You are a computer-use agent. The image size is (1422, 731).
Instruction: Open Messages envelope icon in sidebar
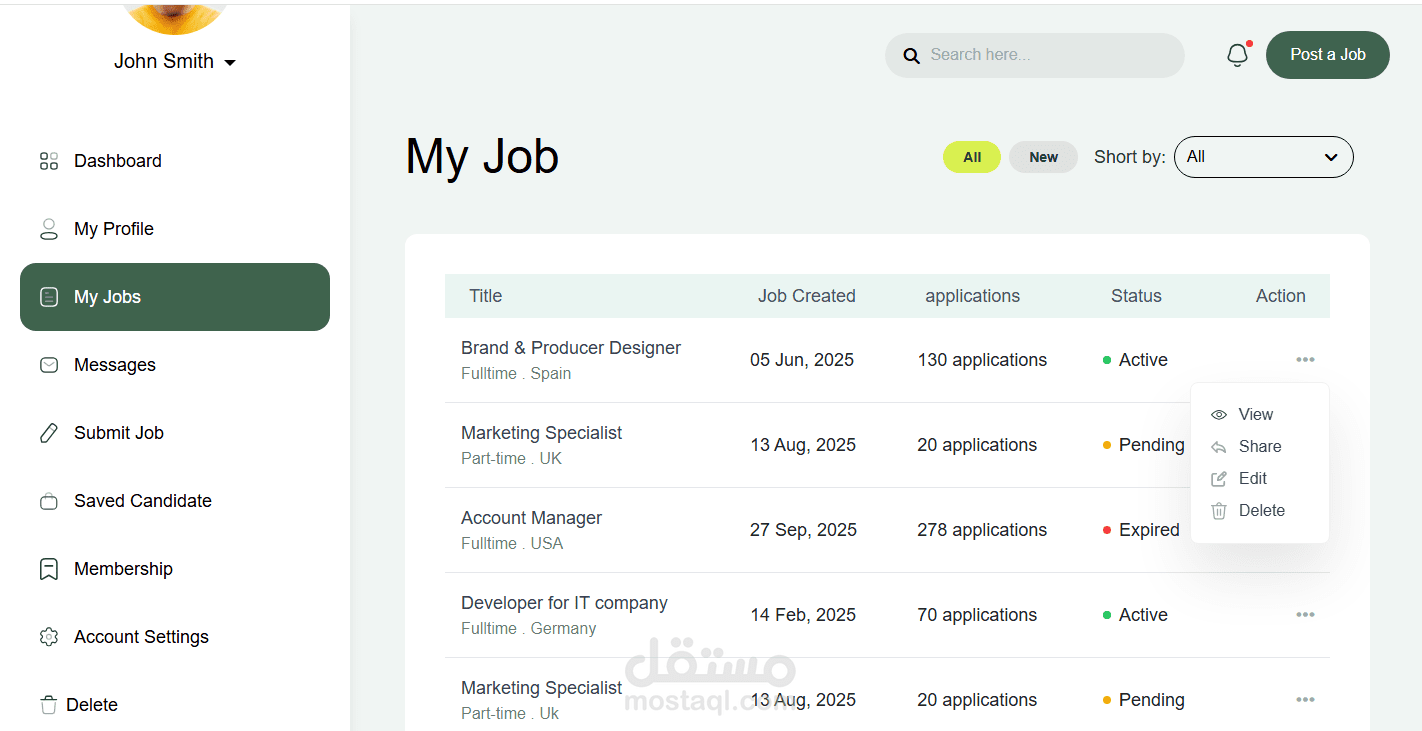[x=49, y=365]
